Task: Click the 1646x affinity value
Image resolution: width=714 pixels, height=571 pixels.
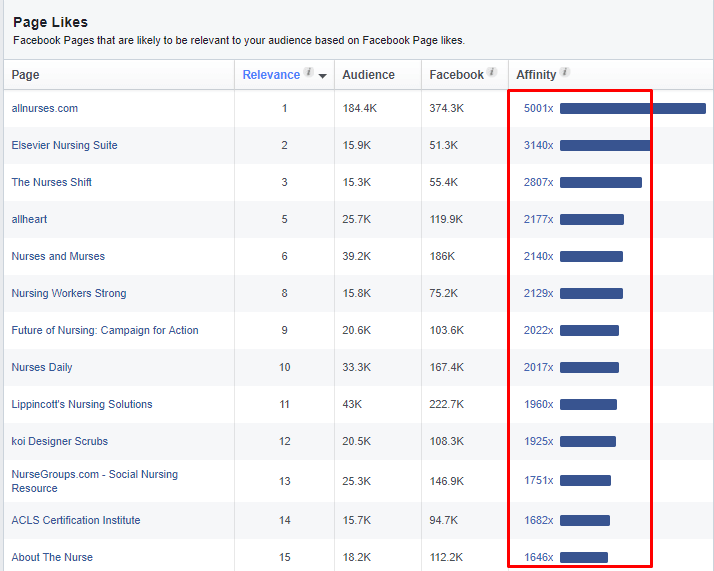Action: click(x=539, y=557)
